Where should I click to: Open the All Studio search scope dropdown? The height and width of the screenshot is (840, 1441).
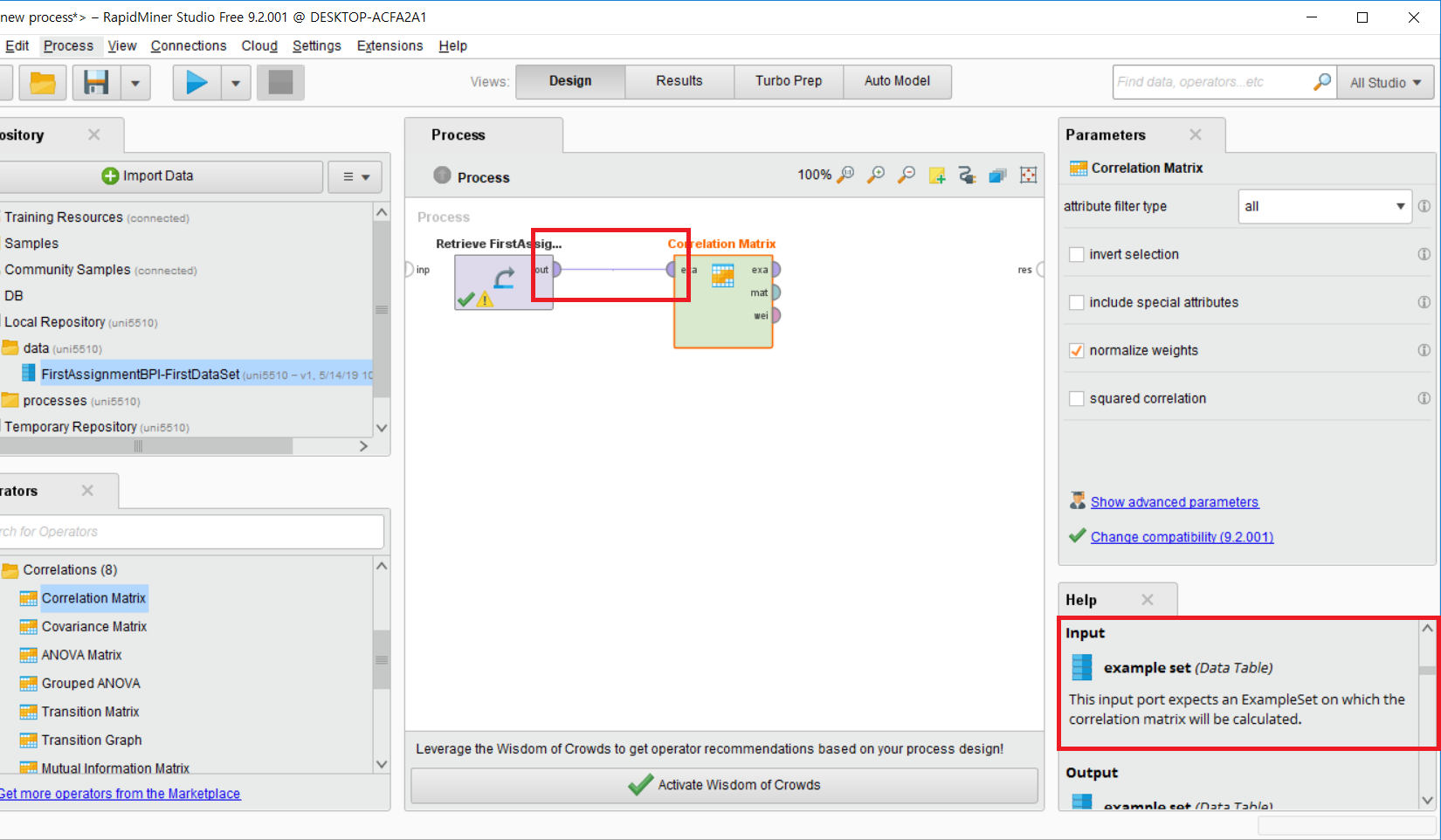tap(1386, 82)
